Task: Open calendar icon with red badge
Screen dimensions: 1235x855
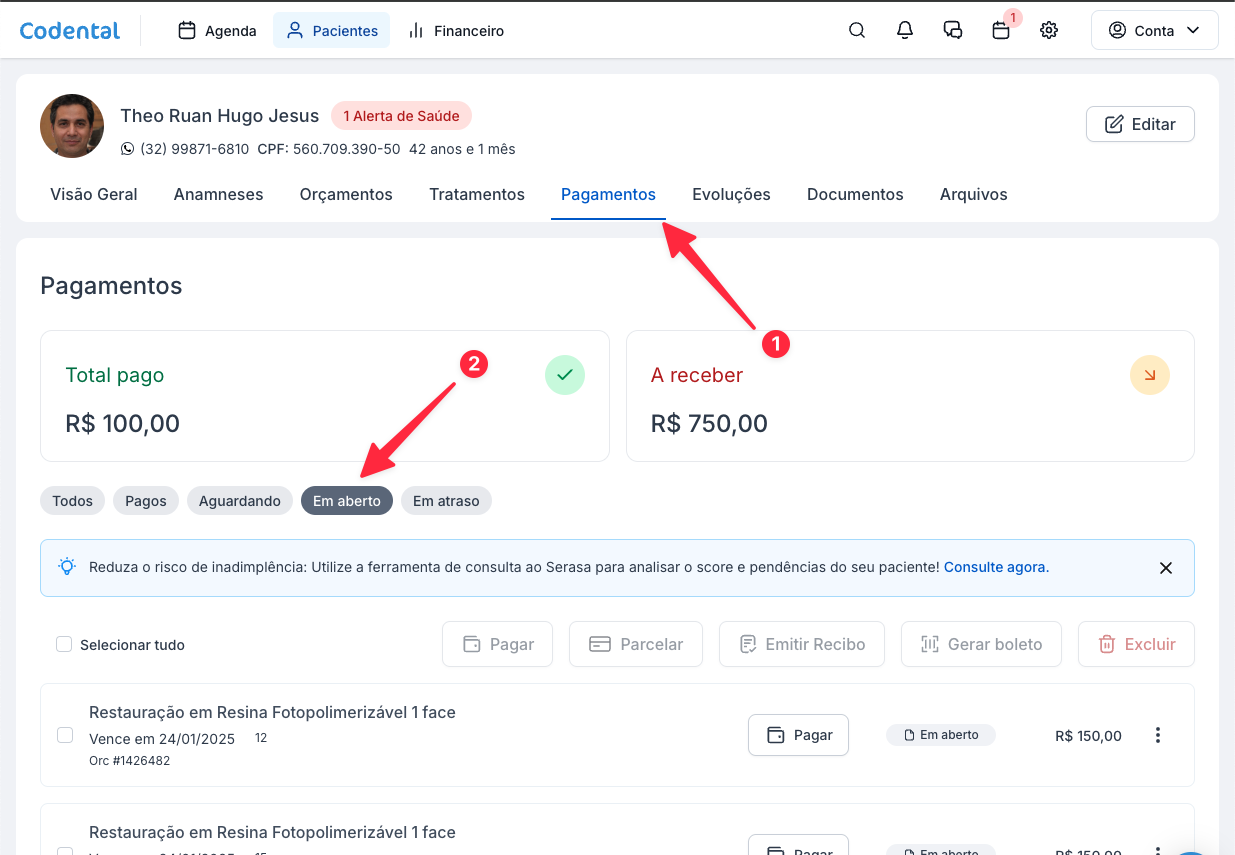Action: tap(1001, 30)
